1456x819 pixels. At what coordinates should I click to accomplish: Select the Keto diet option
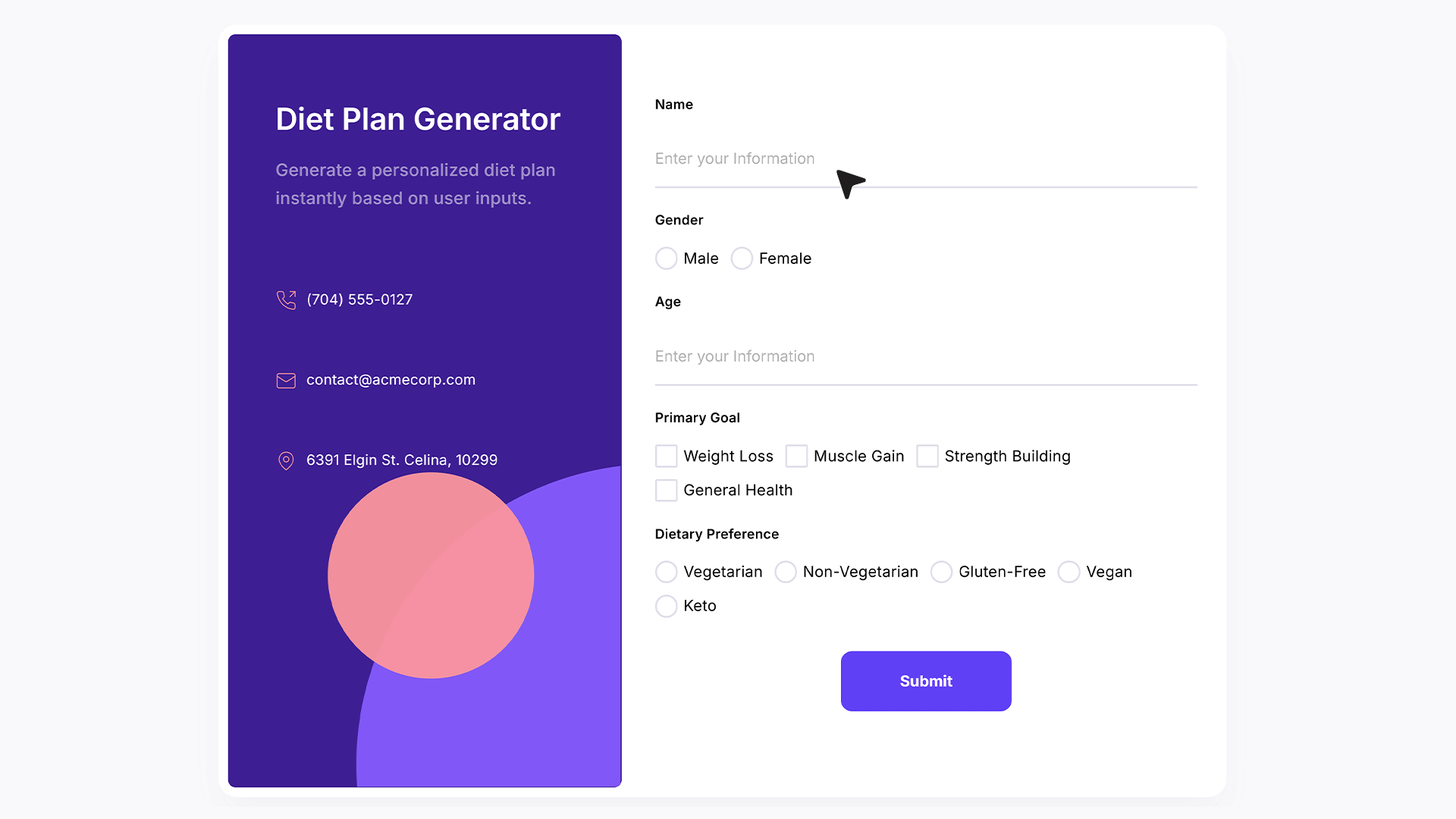click(666, 606)
